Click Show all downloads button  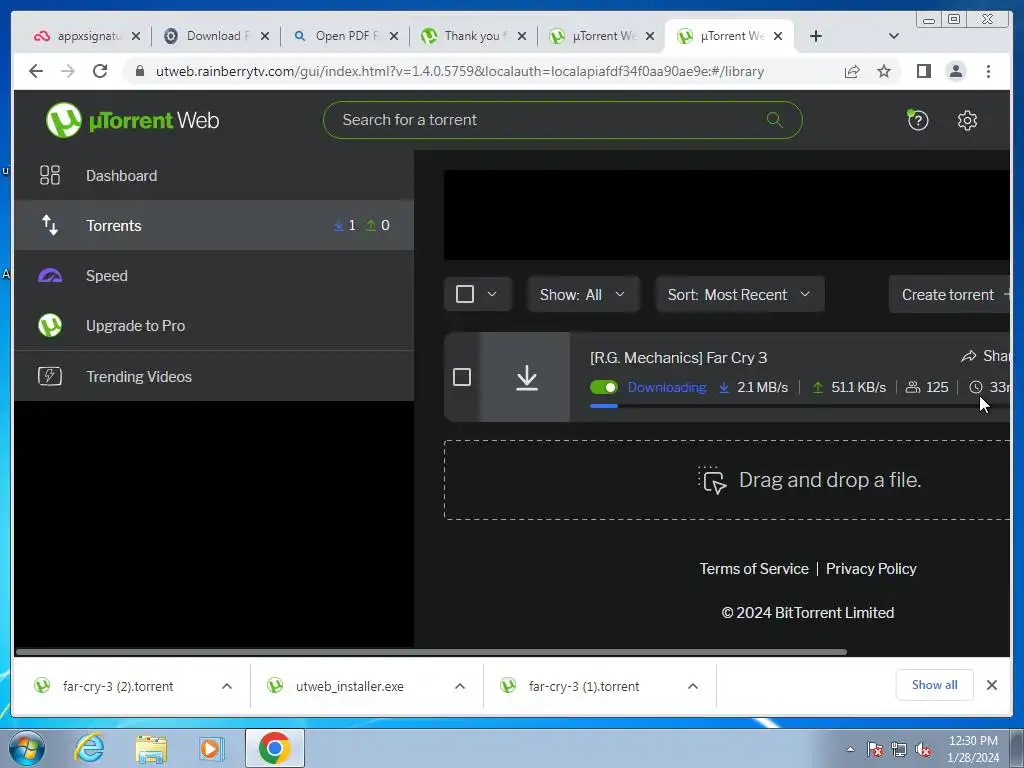[x=935, y=685]
